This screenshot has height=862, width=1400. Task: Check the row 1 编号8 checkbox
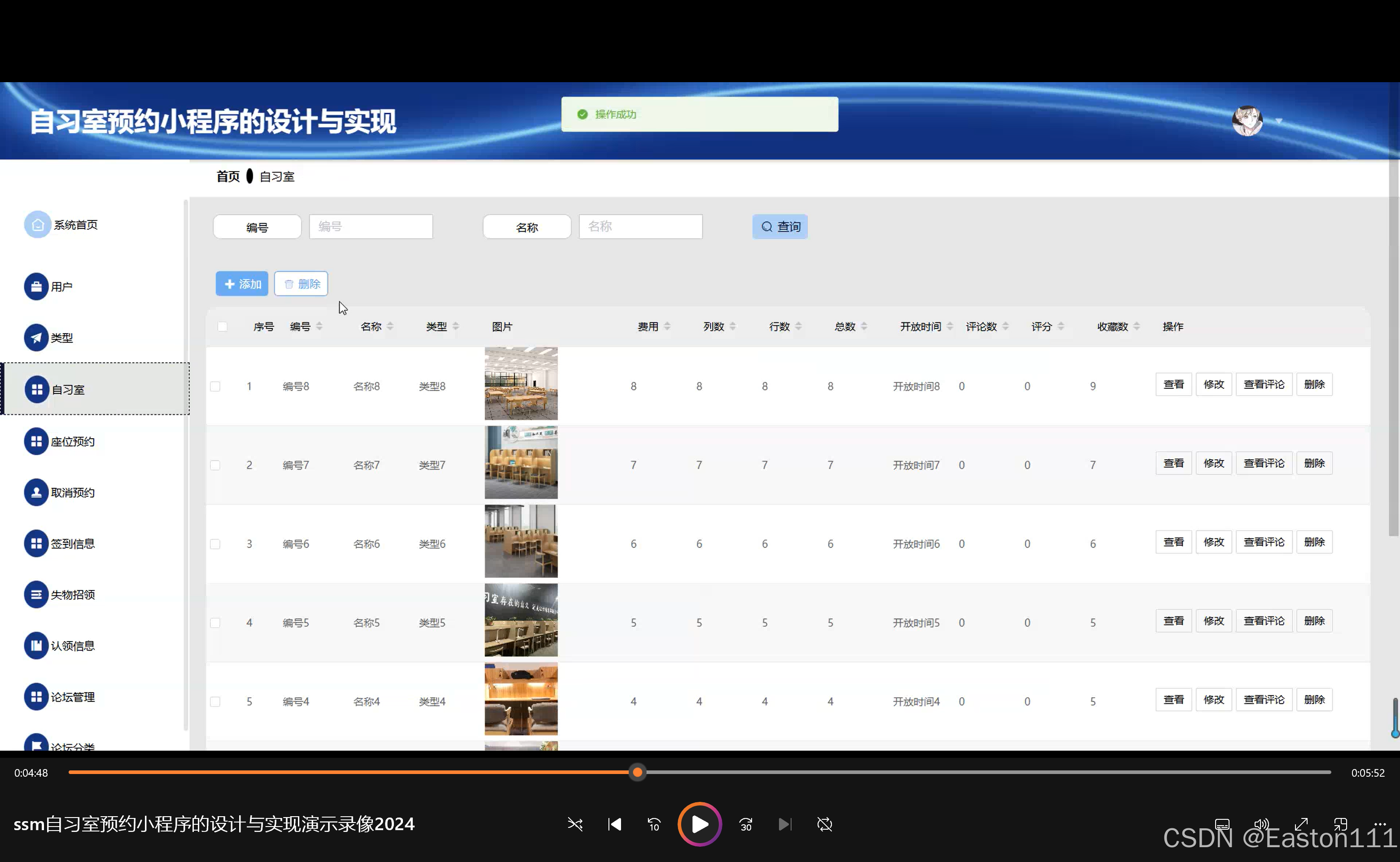215,387
